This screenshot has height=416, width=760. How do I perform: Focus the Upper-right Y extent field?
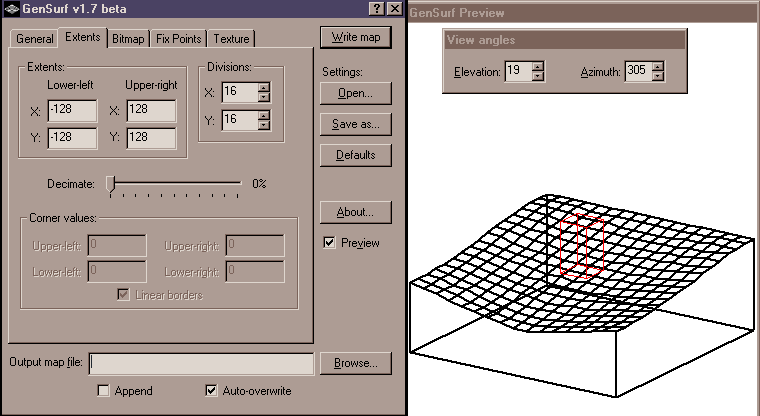(x=151, y=139)
